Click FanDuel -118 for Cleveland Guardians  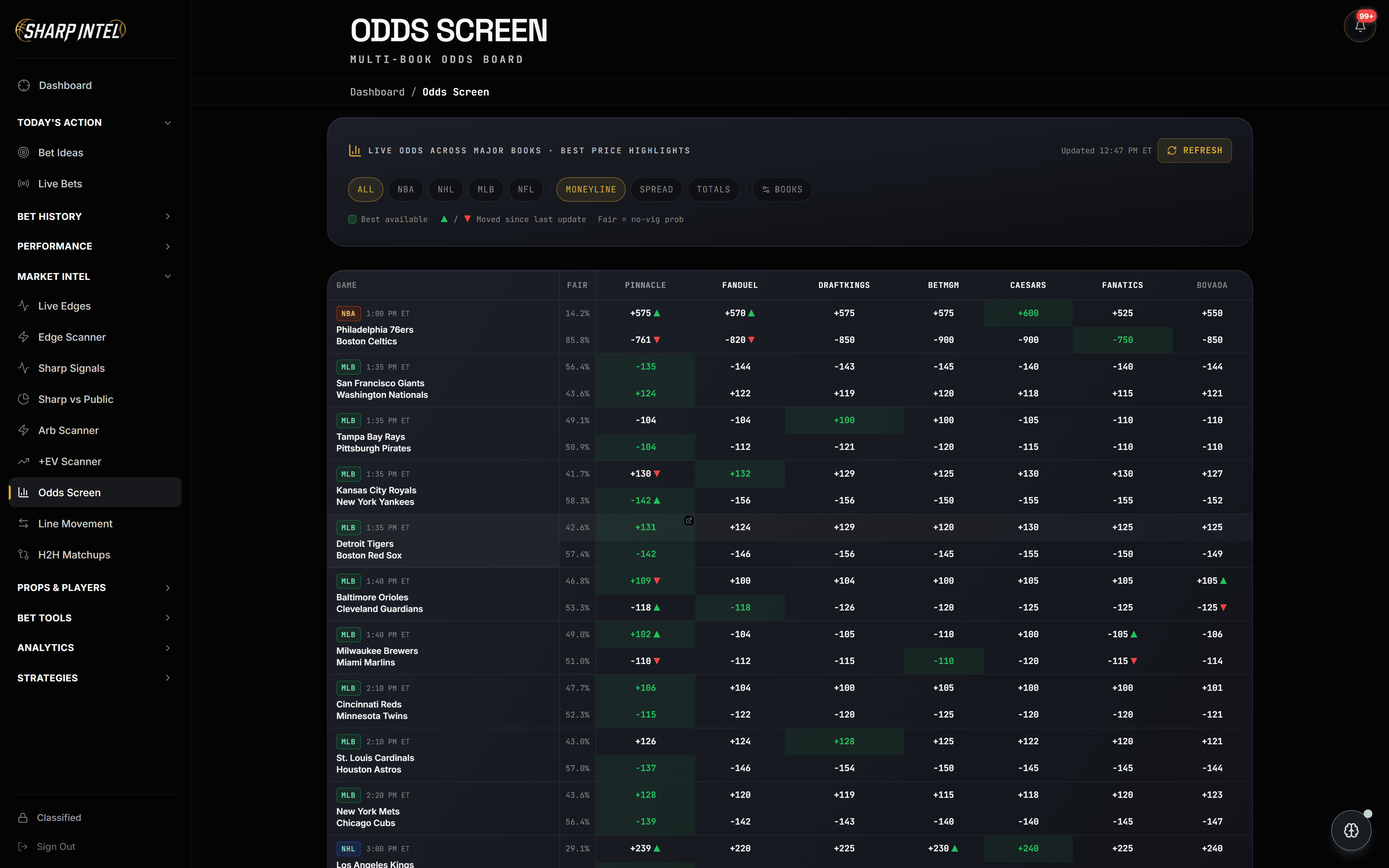740,607
